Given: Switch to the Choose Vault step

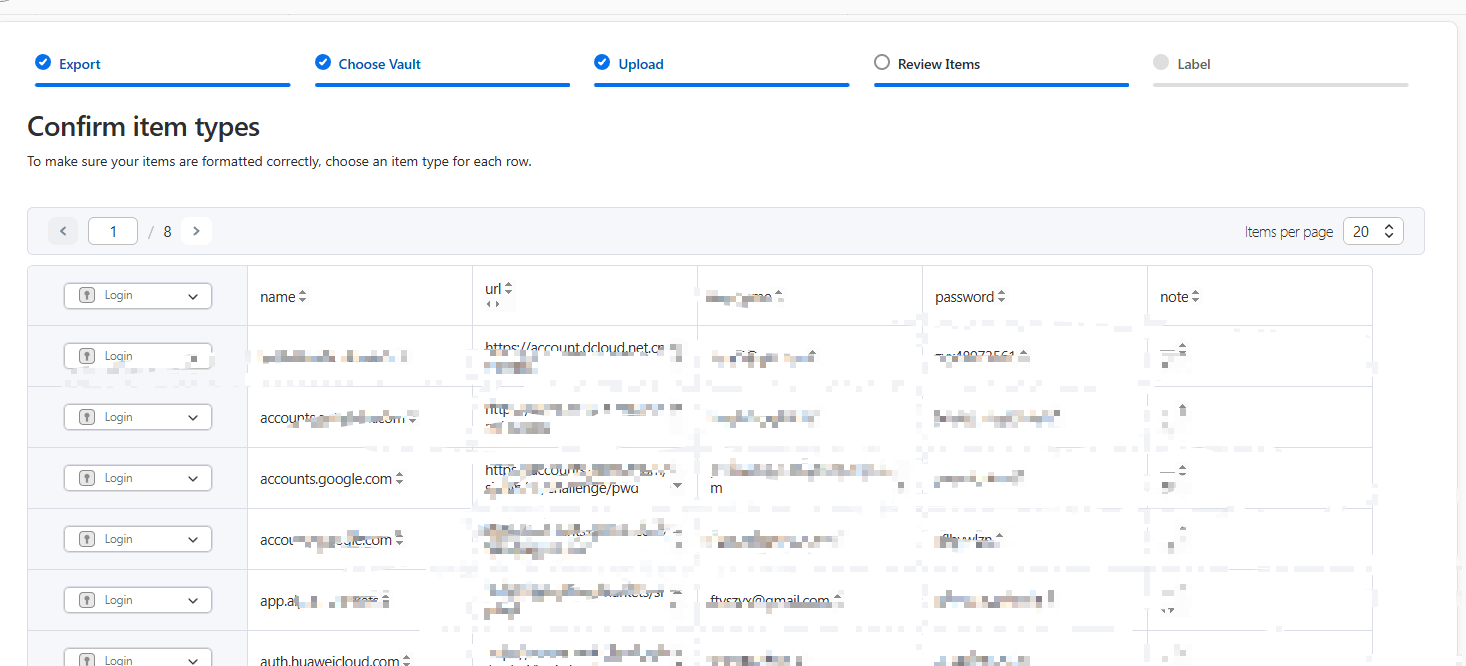Looking at the screenshot, I should coord(379,64).
